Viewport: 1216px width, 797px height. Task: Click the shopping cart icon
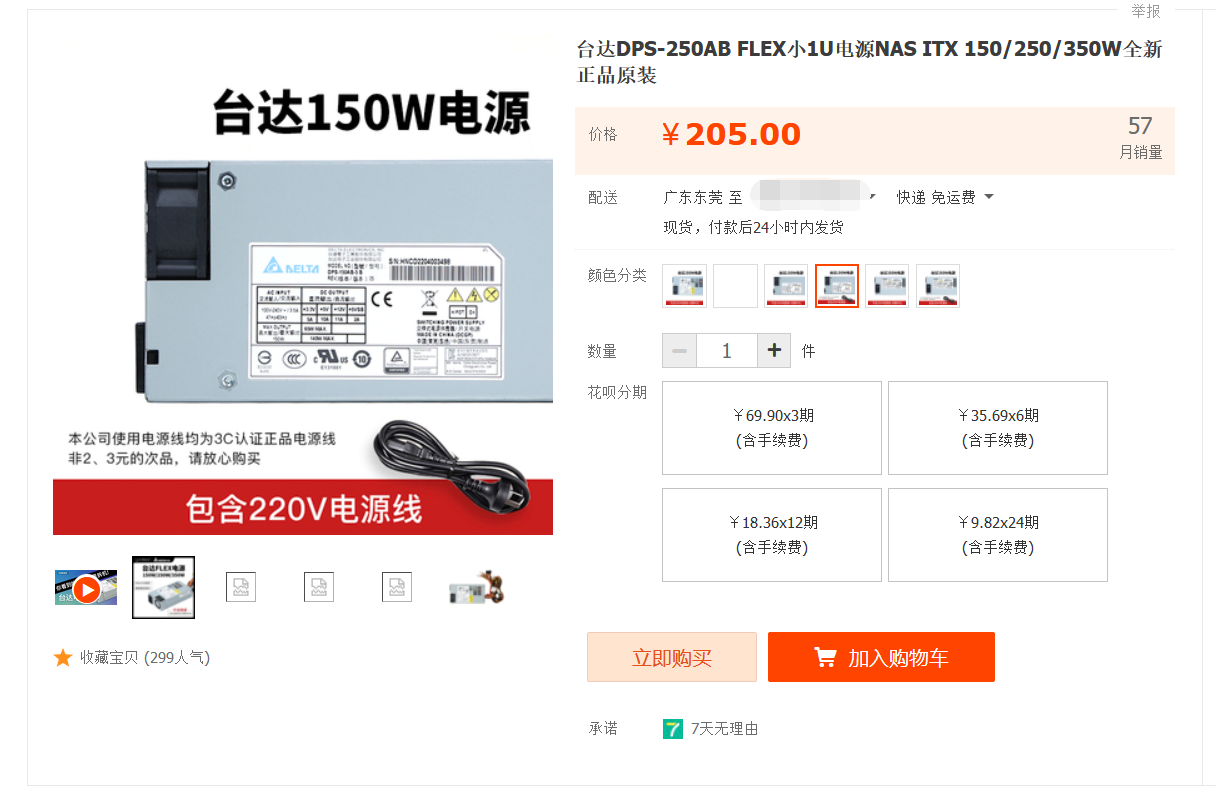(x=825, y=658)
